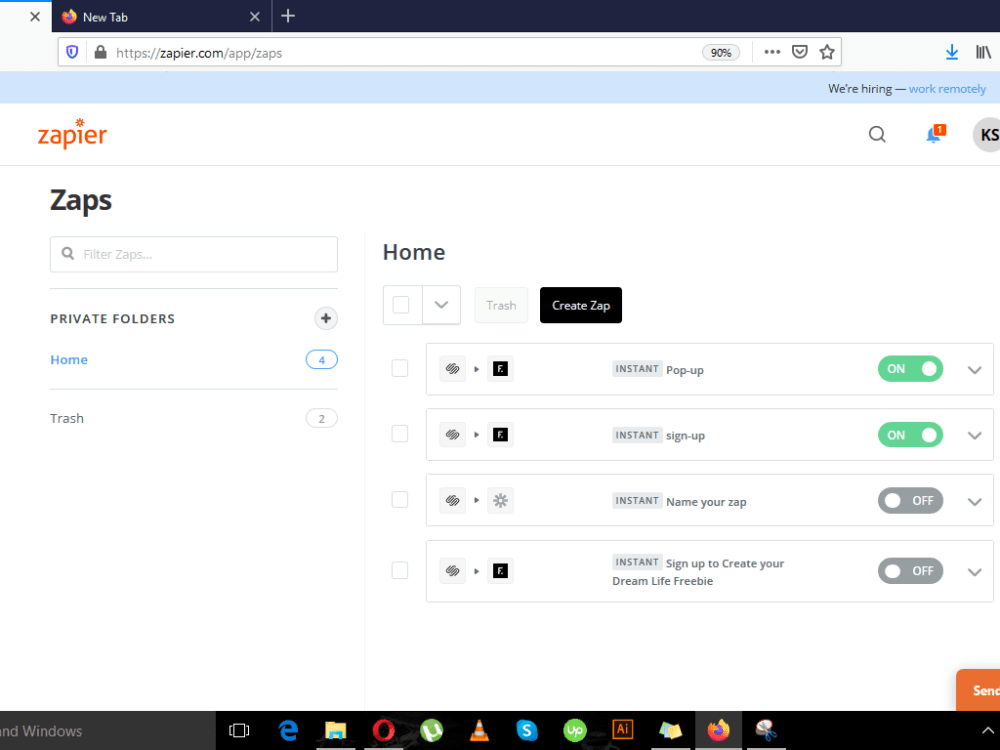Open Firefox downloads arrow
This screenshot has width=1000, height=750.
tap(952, 52)
